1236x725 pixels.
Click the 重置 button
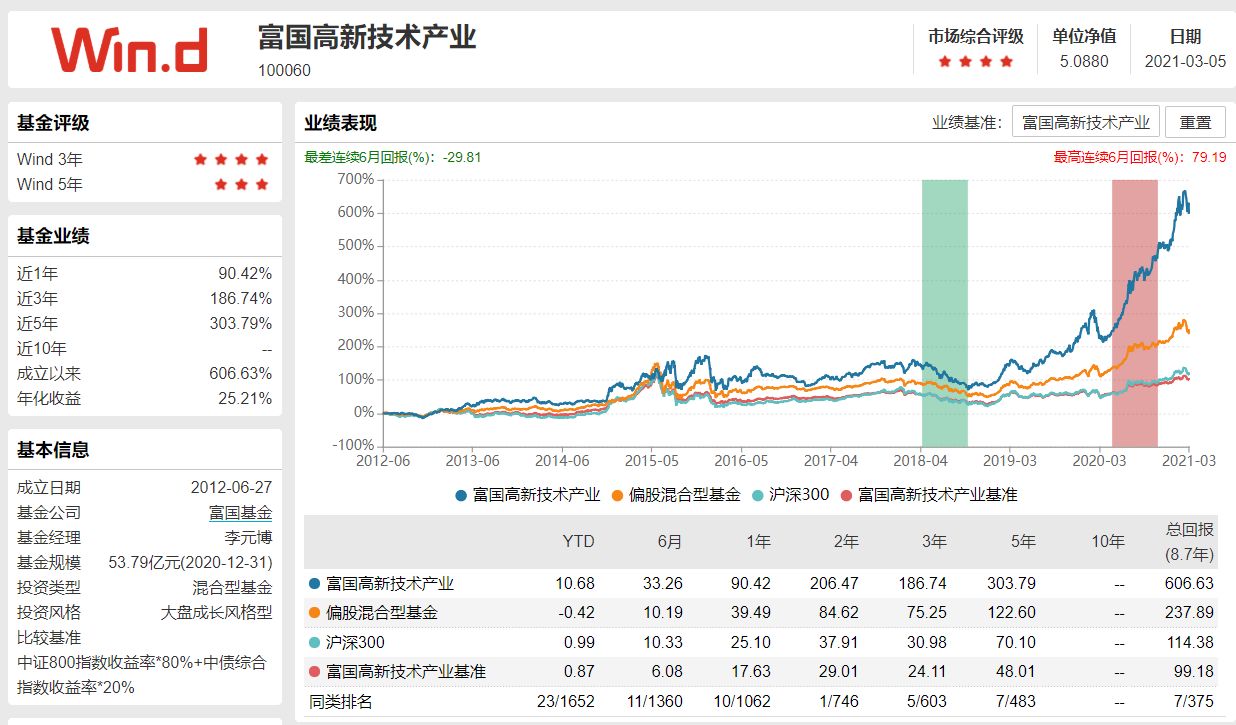[x=1195, y=122]
